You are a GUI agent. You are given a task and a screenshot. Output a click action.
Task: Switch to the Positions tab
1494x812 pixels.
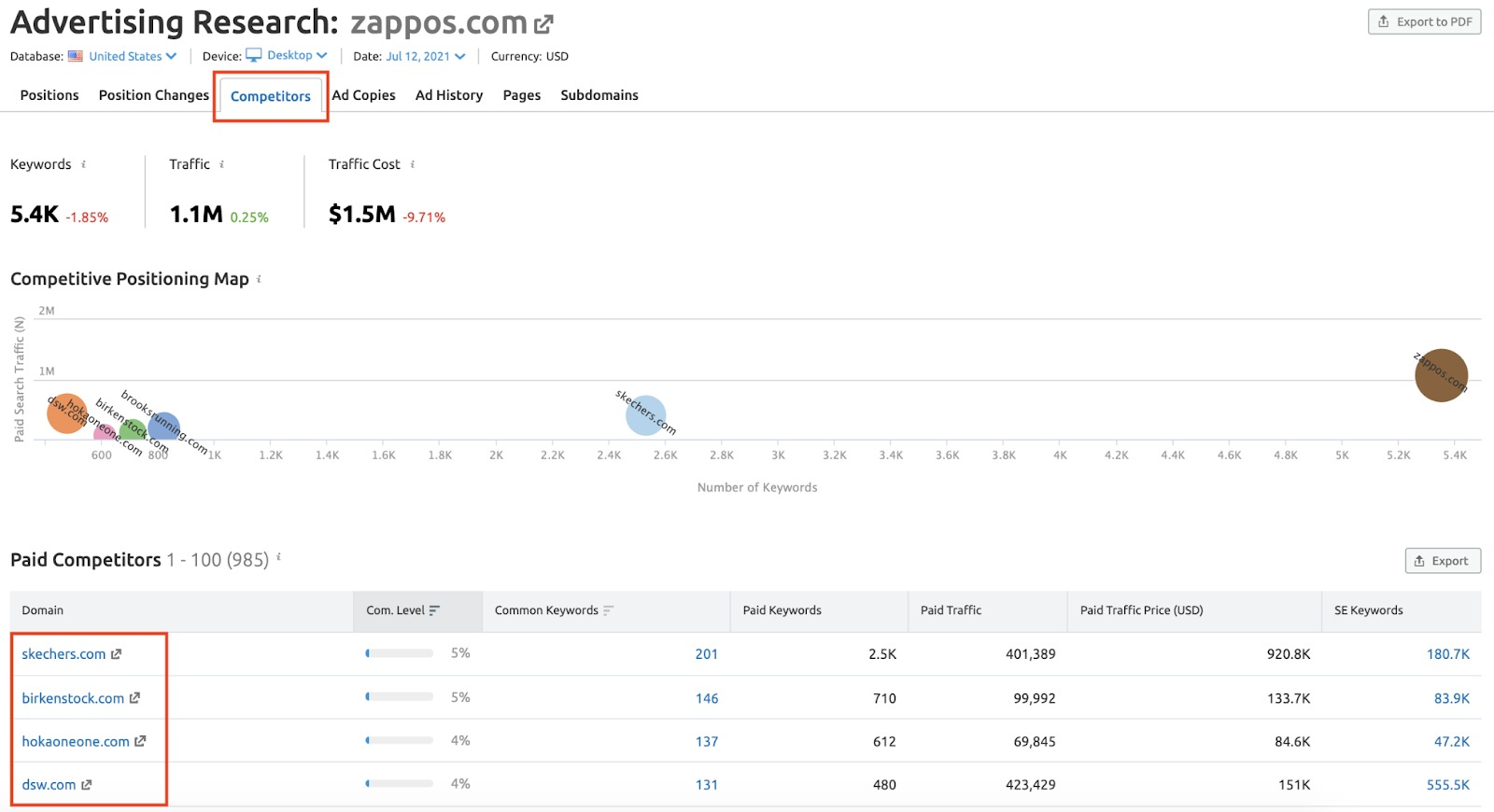tap(49, 95)
